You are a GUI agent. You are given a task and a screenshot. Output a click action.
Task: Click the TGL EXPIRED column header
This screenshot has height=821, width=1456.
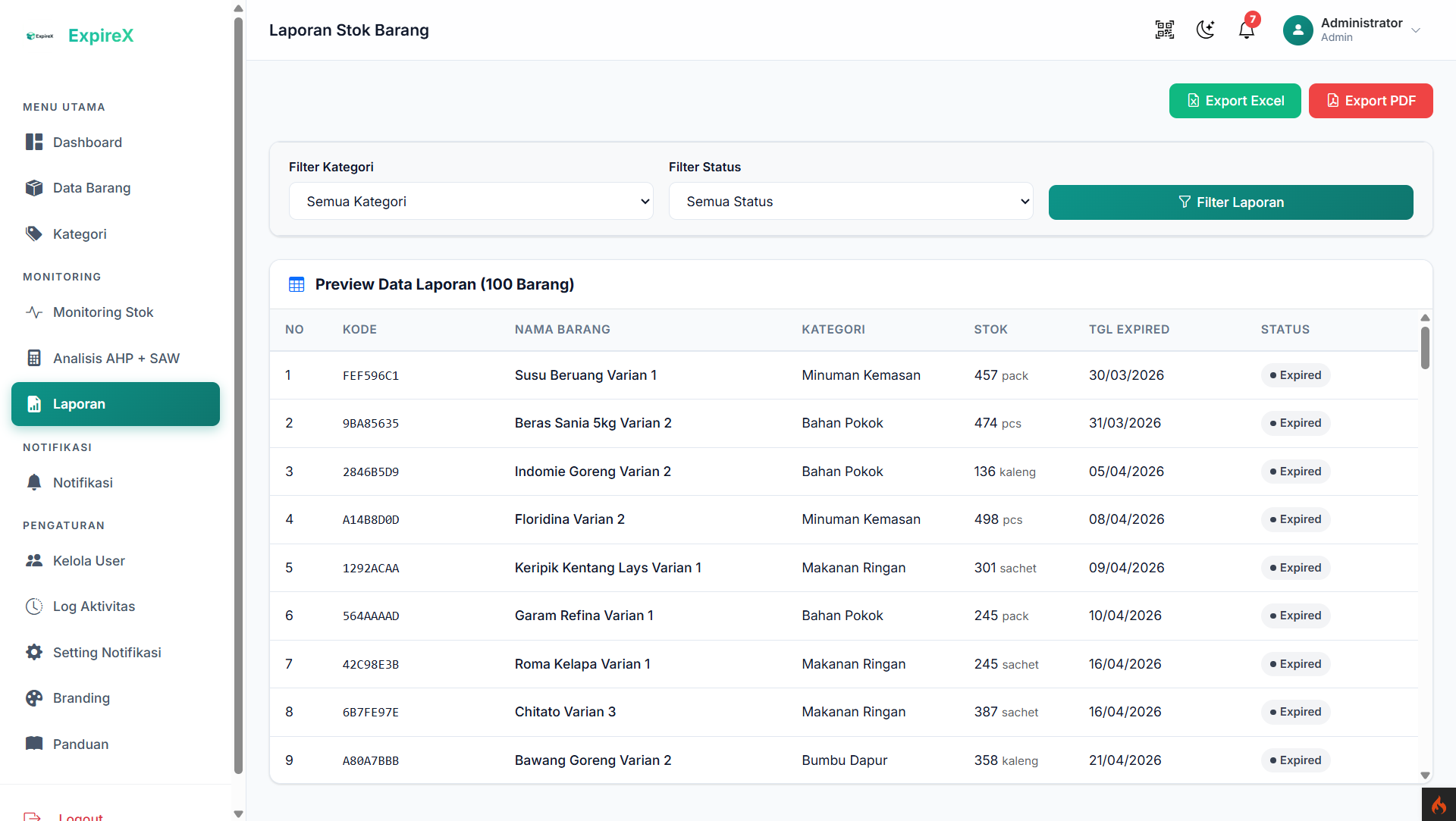click(1129, 330)
